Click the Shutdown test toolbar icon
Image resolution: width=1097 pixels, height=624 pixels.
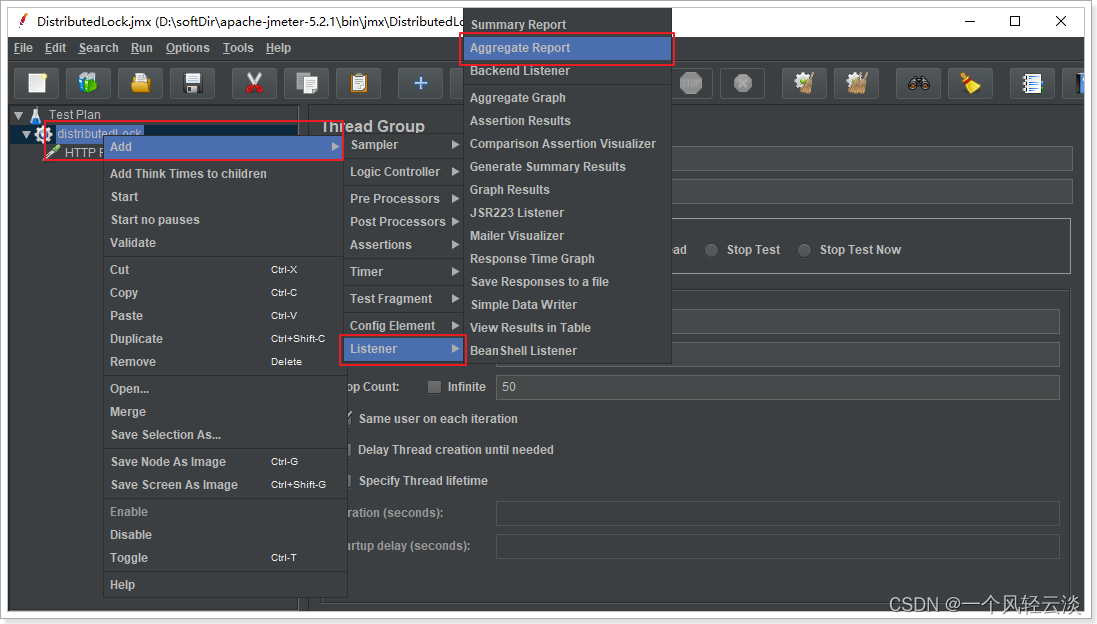tap(743, 83)
